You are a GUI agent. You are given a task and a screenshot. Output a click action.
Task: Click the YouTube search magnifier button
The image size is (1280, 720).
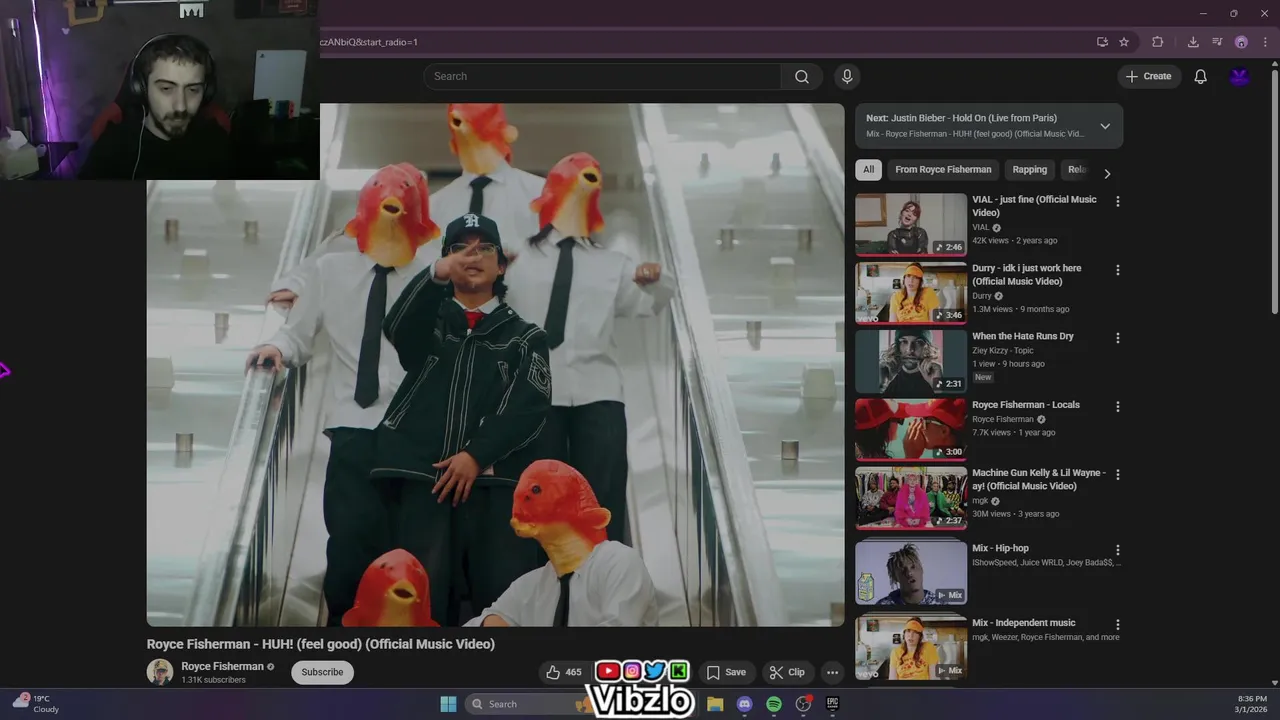click(802, 77)
